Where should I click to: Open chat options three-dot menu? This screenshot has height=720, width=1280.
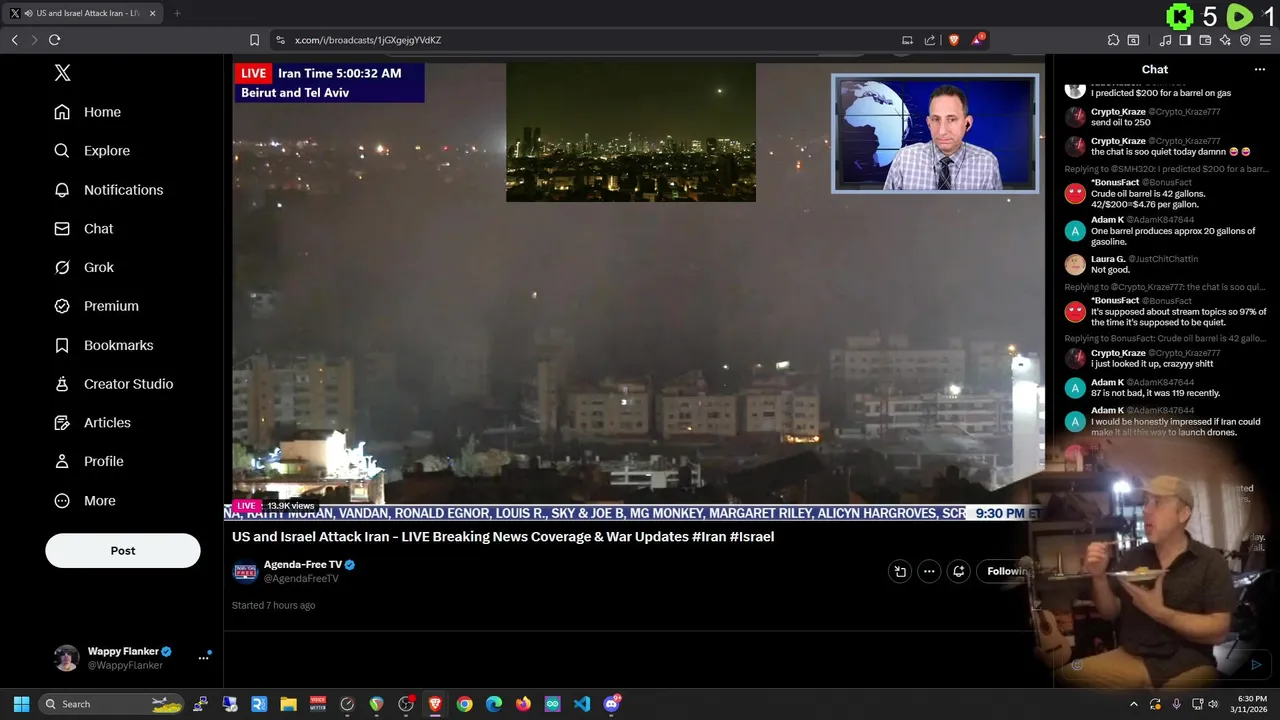[1260, 70]
